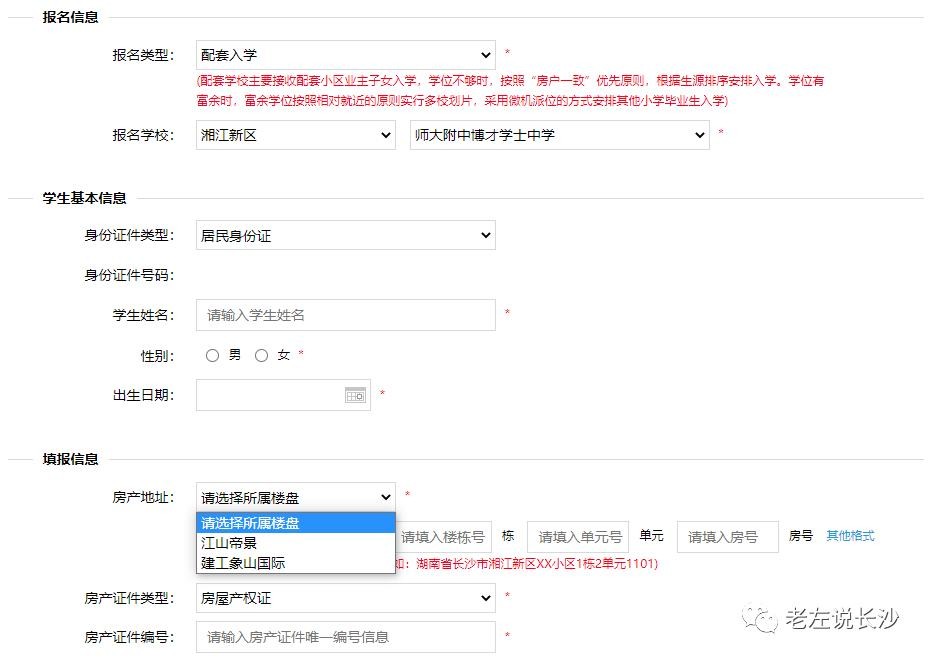
Task: Click the 出生日期 date input field
Action: 270,395
